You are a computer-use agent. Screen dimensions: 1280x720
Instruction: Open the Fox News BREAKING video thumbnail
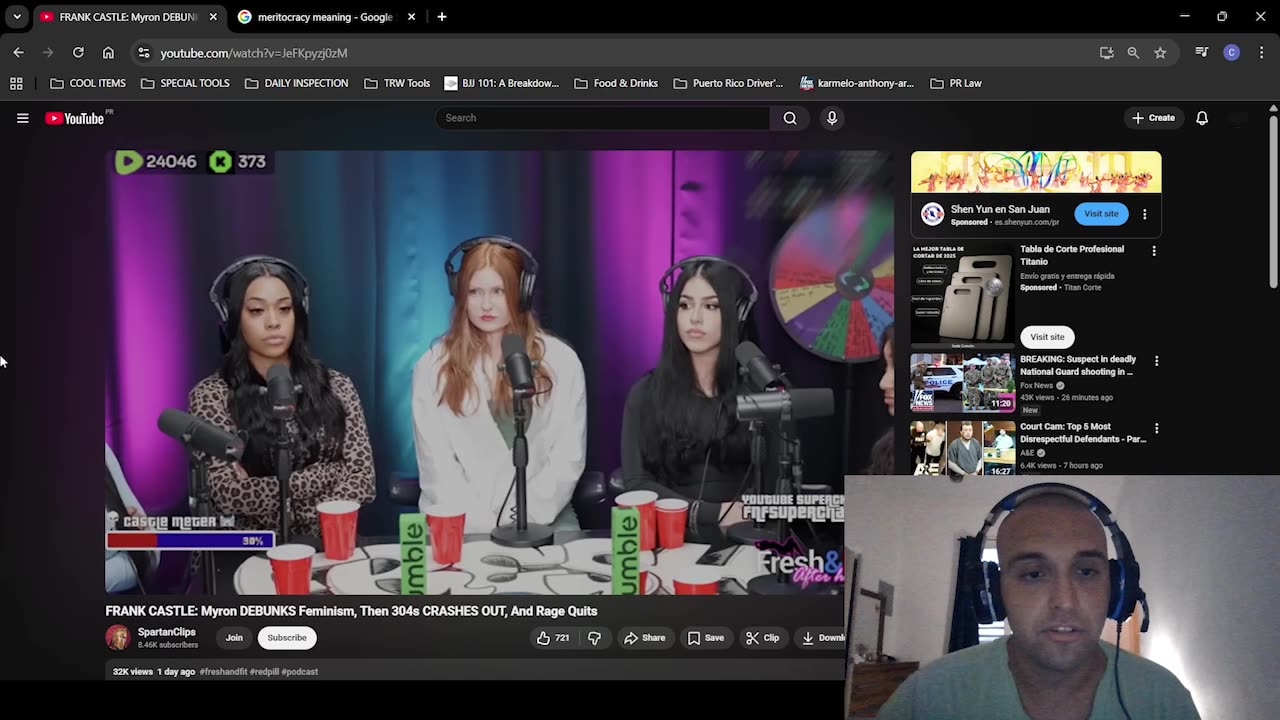[x=963, y=382]
